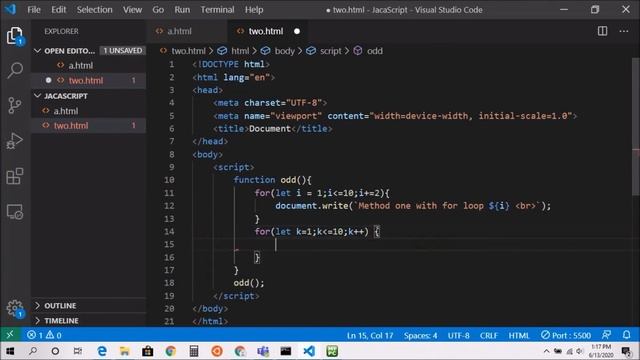
Task: Open the Terminal menu
Action: 217,9
